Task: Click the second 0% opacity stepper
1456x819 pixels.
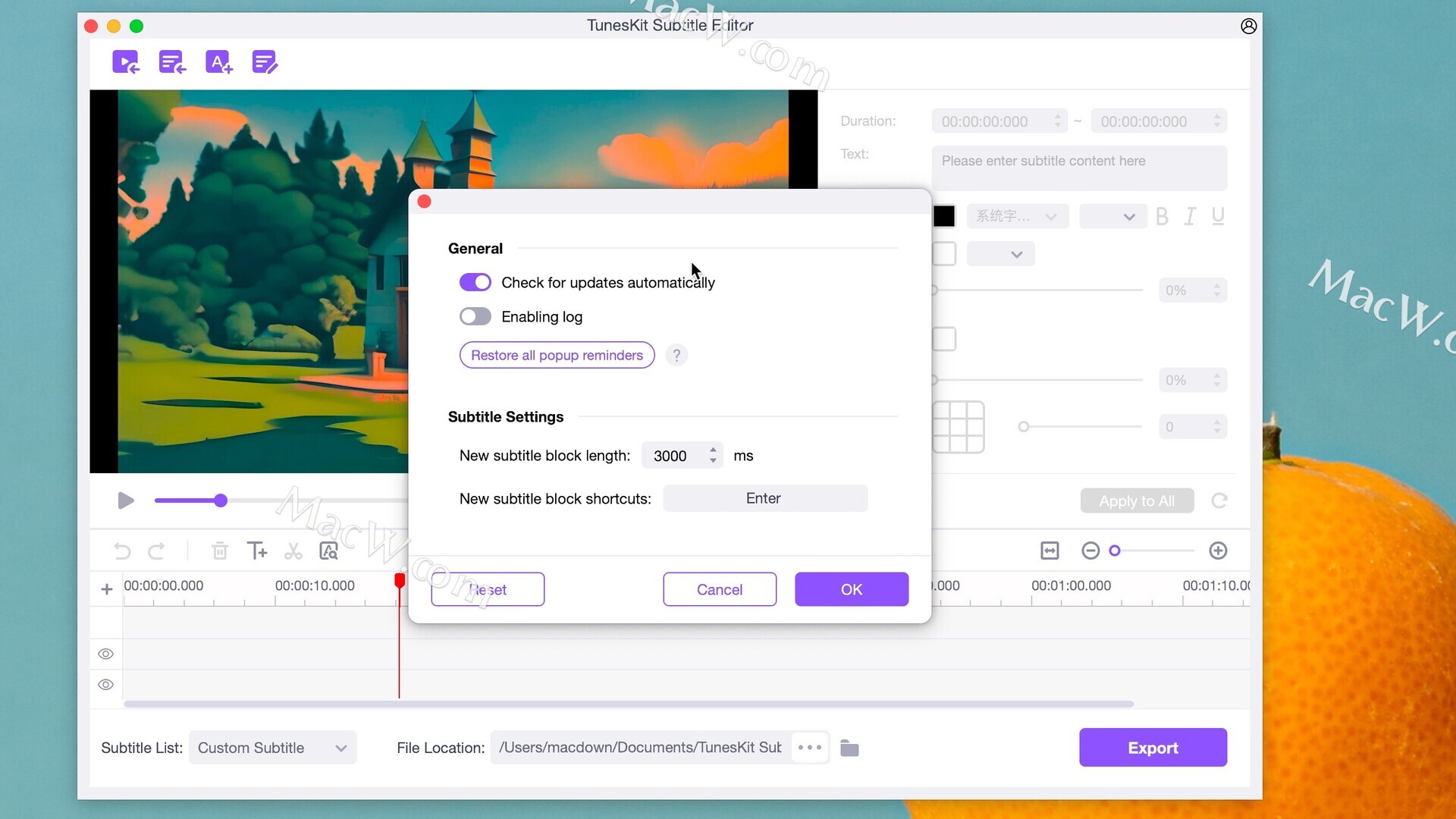Action: (x=1217, y=381)
